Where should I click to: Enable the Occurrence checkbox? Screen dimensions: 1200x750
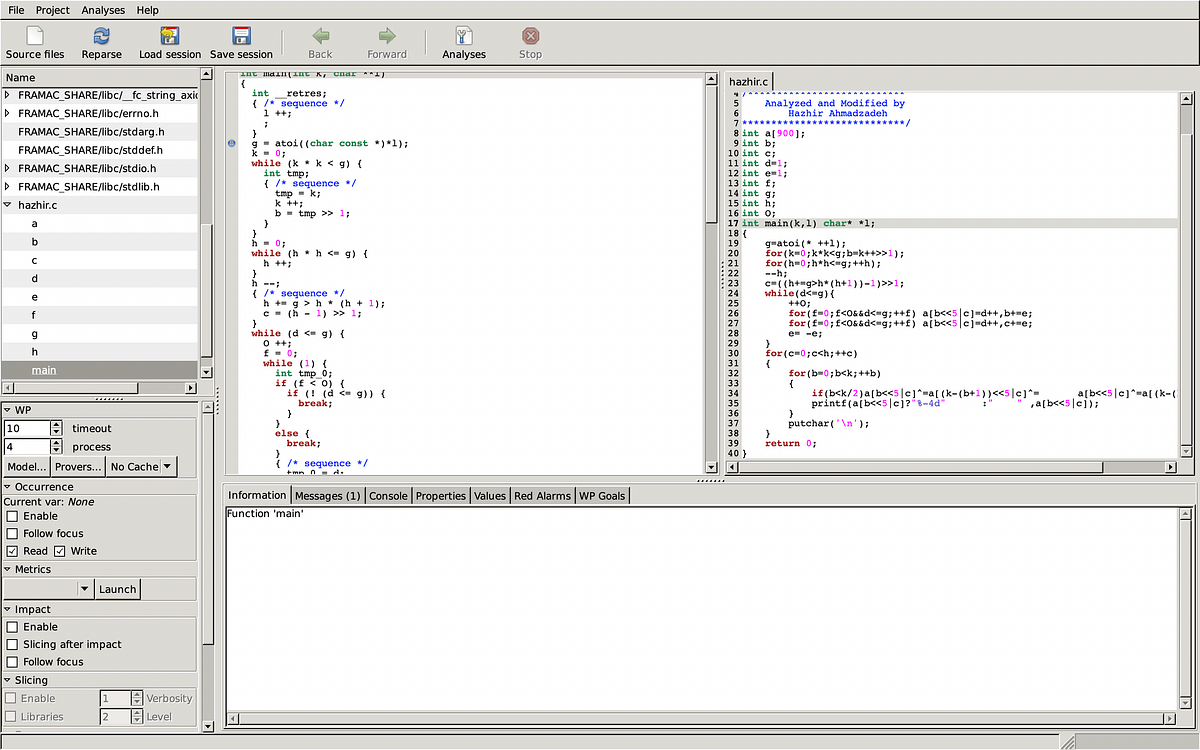13,516
